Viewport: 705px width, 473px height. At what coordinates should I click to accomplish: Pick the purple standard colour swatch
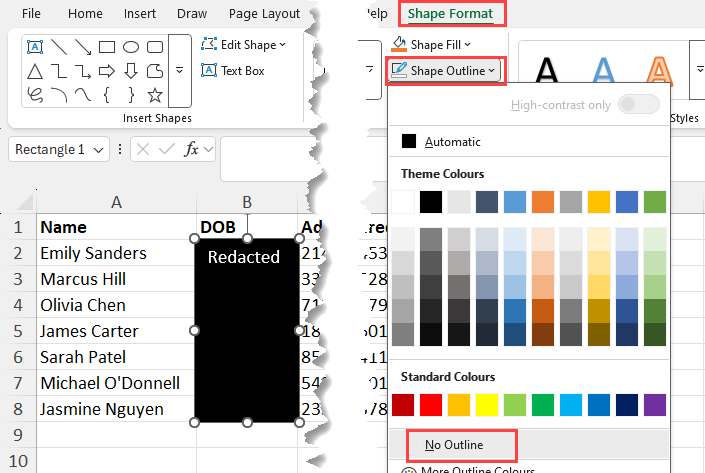click(x=654, y=404)
